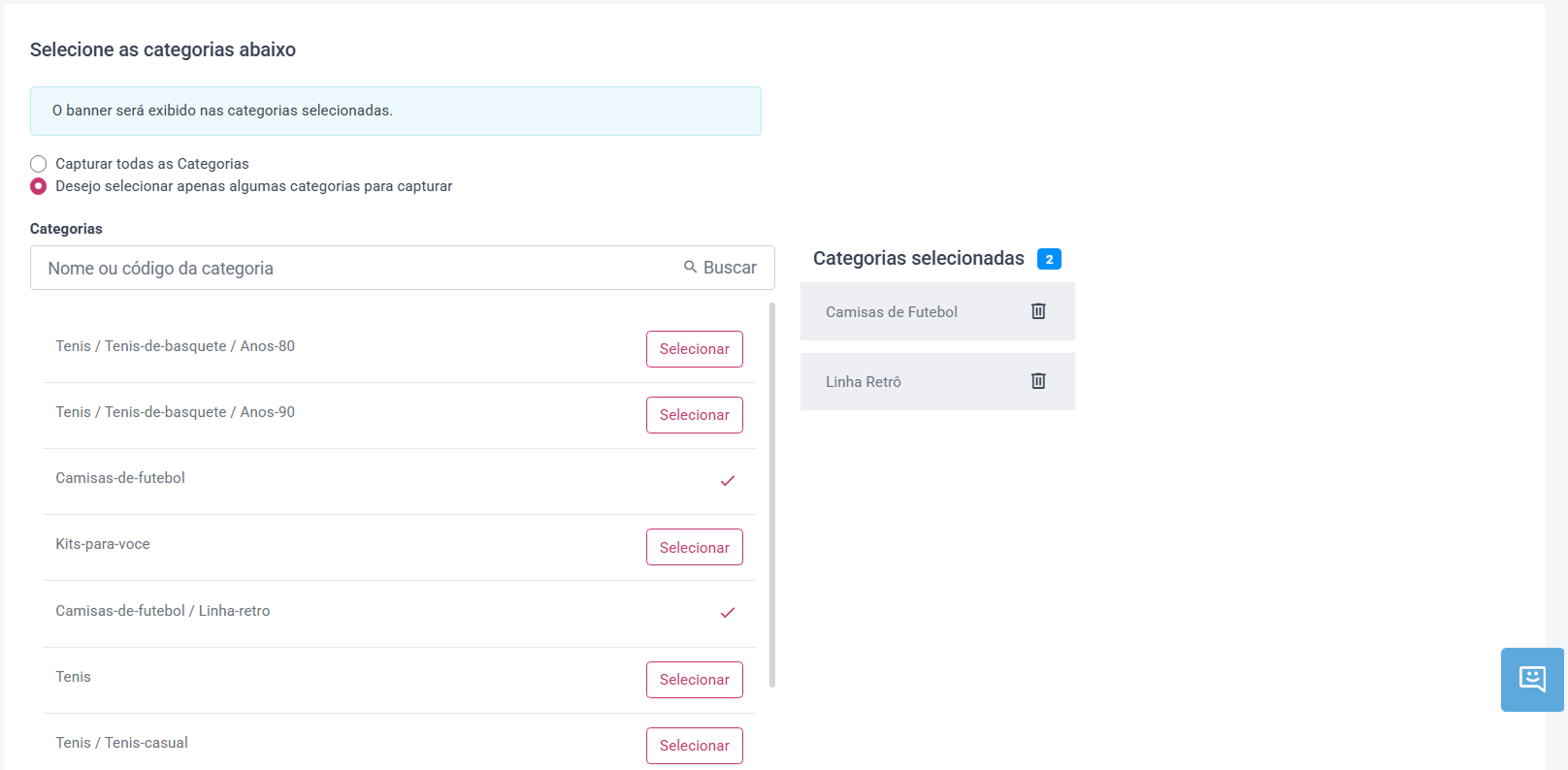1568x770 pixels.
Task: Click the checkmark next to Camisas-de-futebol
Action: tap(728, 481)
